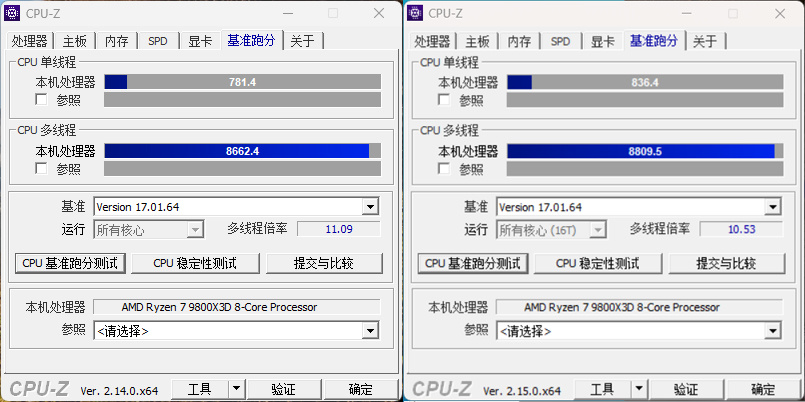Screen dimensions: 805x402
Task: Select 内存 tab in right window
Action: click(519, 41)
